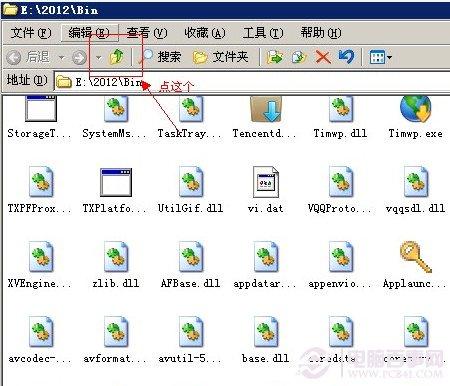Select the appdatar... file icon

click(266, 257)
